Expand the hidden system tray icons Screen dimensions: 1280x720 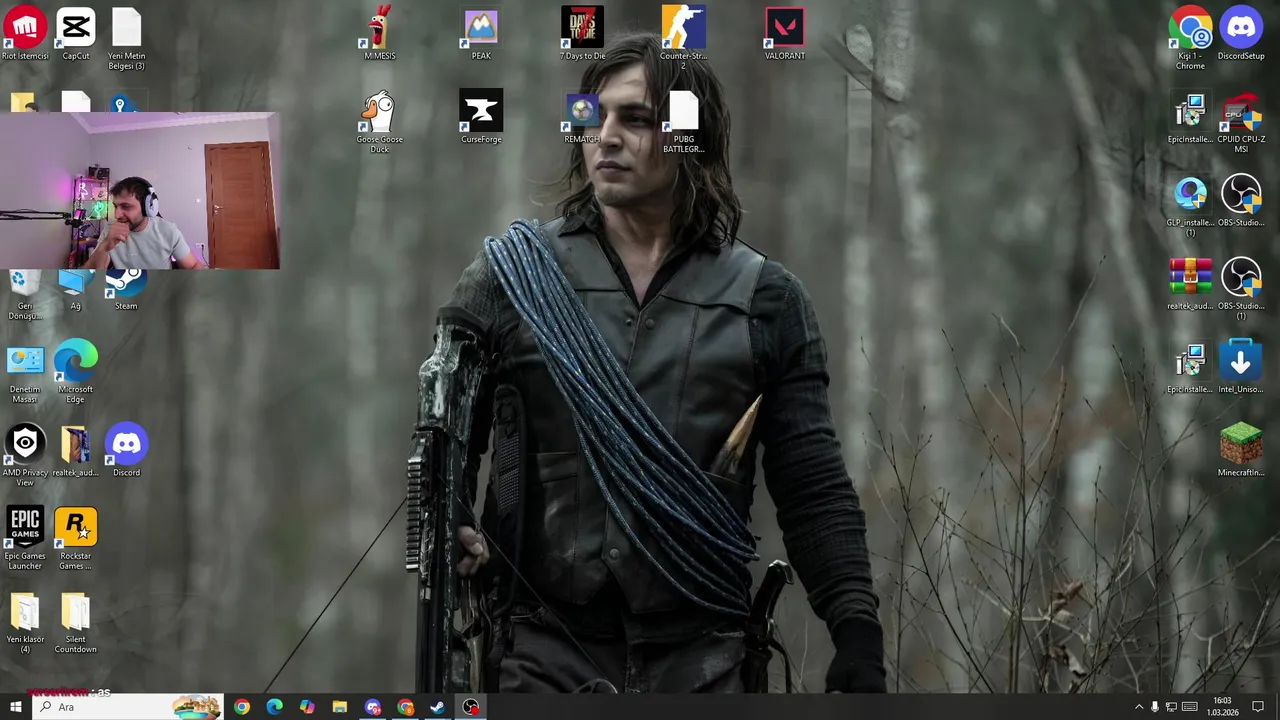pos(1138,707)
